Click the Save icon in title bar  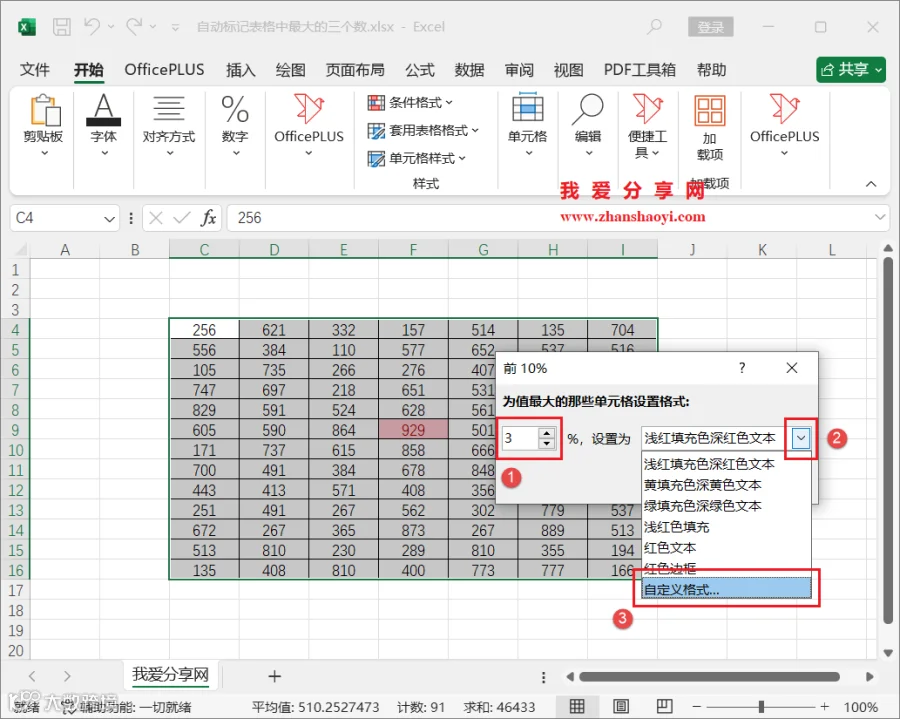(61, 27)
